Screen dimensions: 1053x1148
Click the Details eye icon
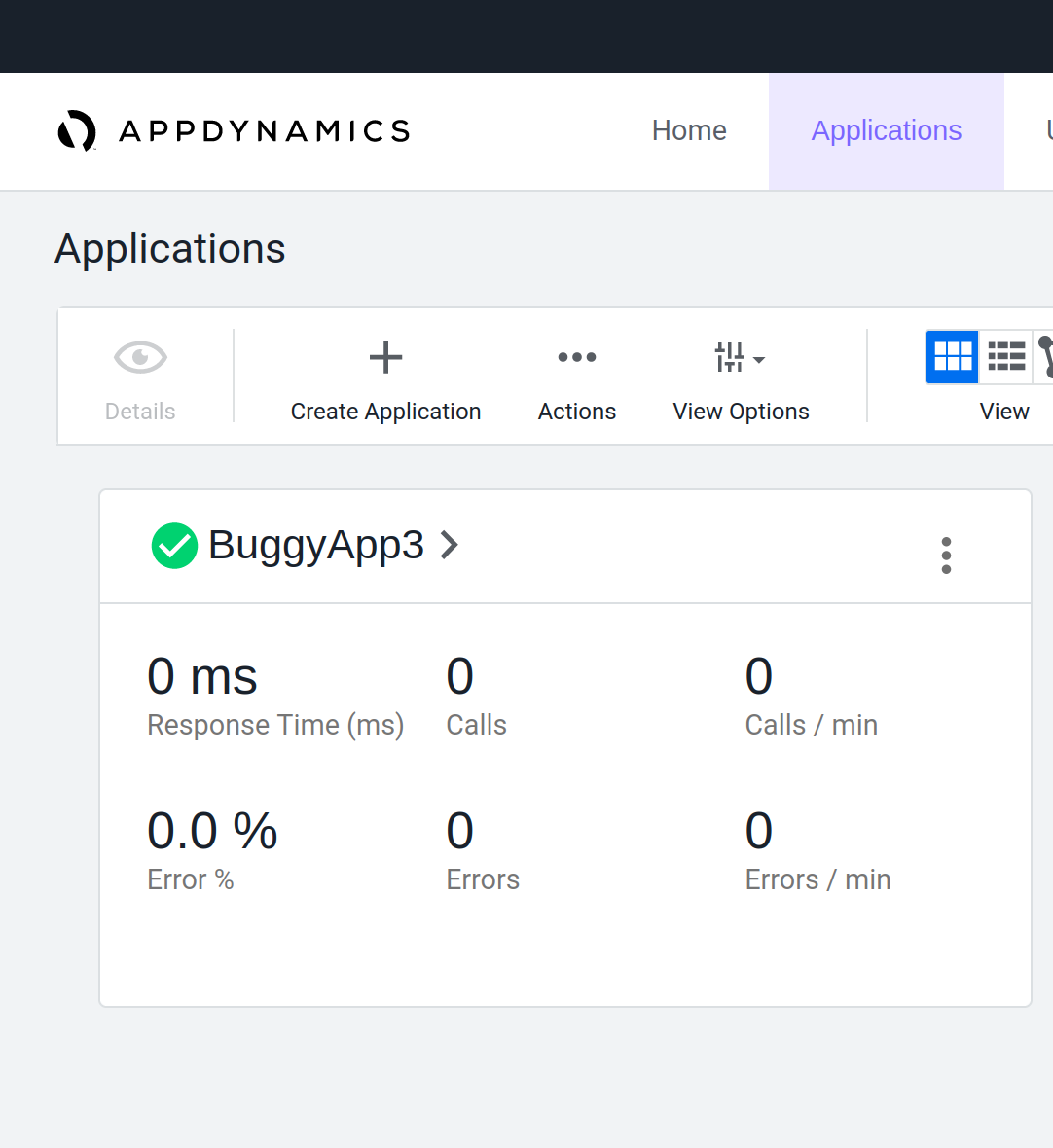click(140, 357)
